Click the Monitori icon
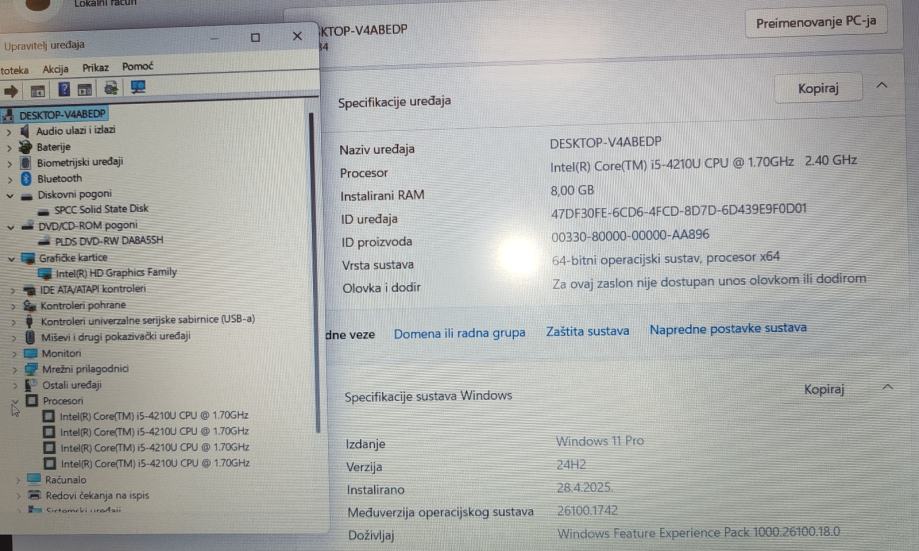 pyautogui.click(x=30, y=353)
